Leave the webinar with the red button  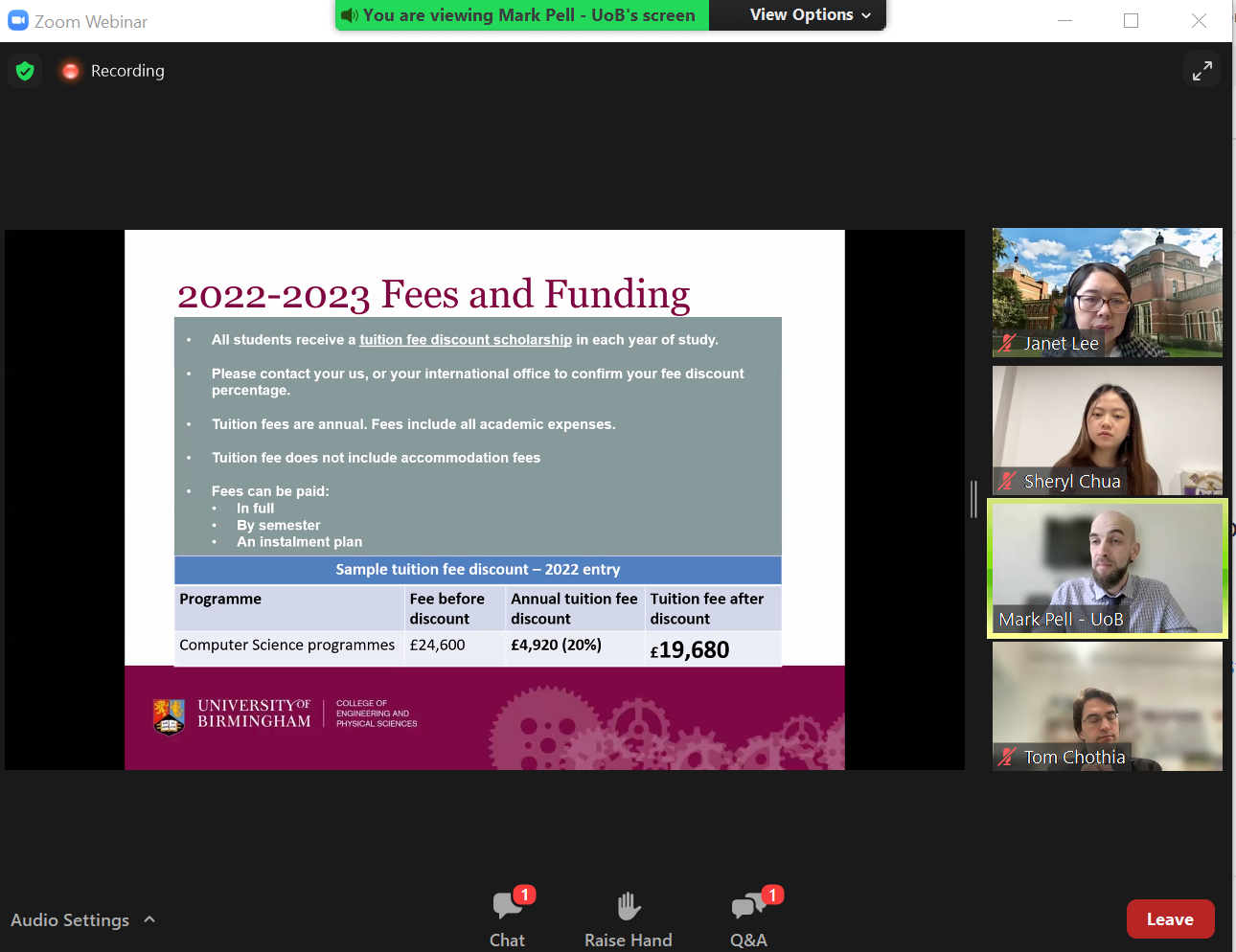click(1170, 919)
